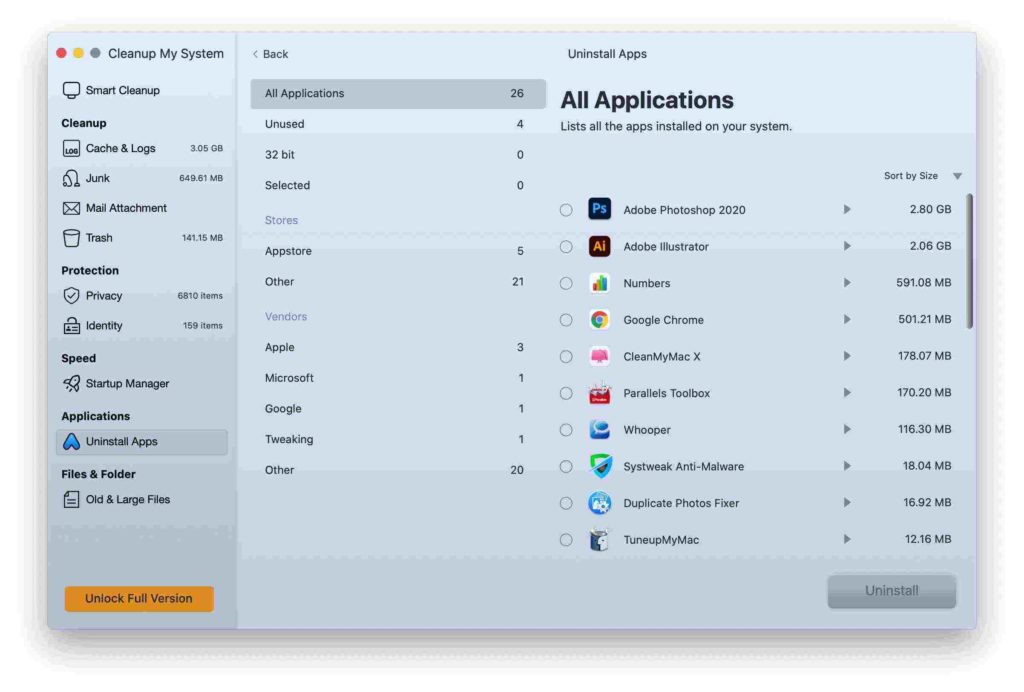Screen dimensions: 1024x692
Task: Select the Numbers radio button
Action: (566, 283)
